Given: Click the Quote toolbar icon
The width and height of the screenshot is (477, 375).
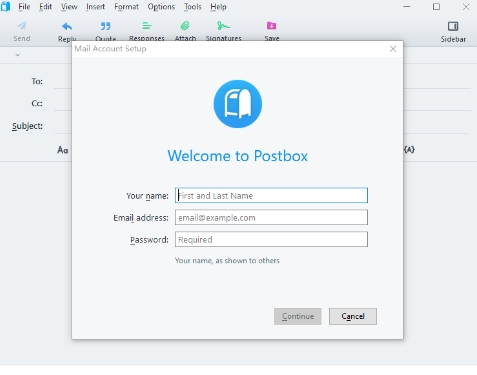Looking at the screenshot, I should point(105,26).
